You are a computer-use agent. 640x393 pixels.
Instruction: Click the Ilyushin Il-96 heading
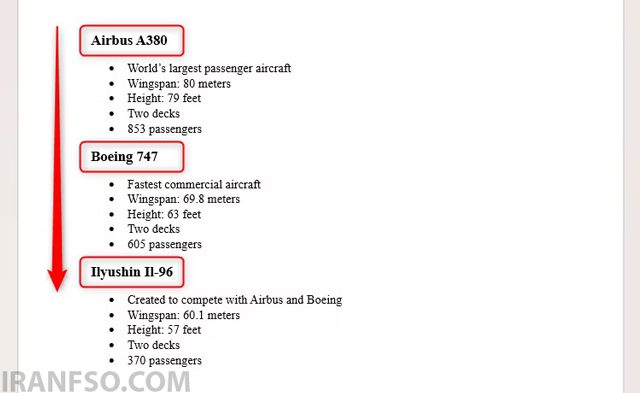[x=132, y=272]
